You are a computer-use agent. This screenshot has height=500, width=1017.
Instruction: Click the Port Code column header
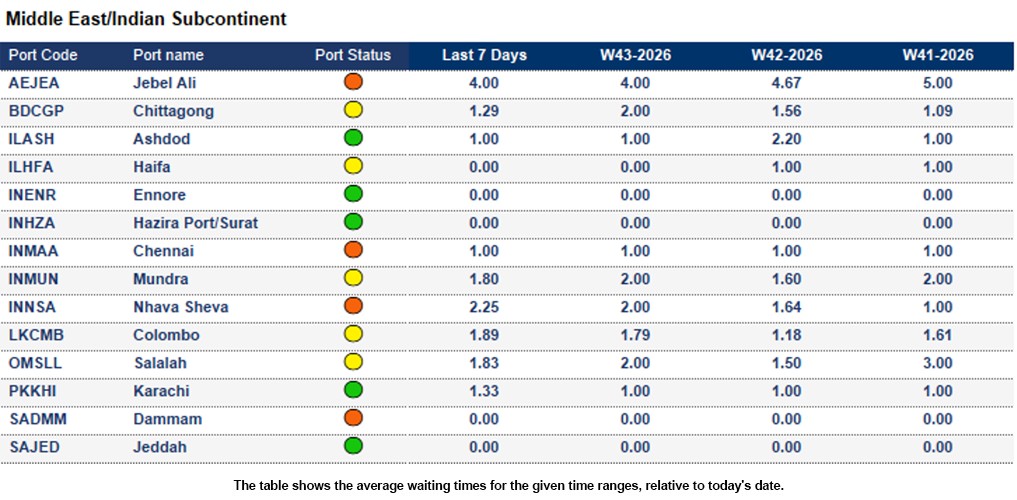coord(43,56)
